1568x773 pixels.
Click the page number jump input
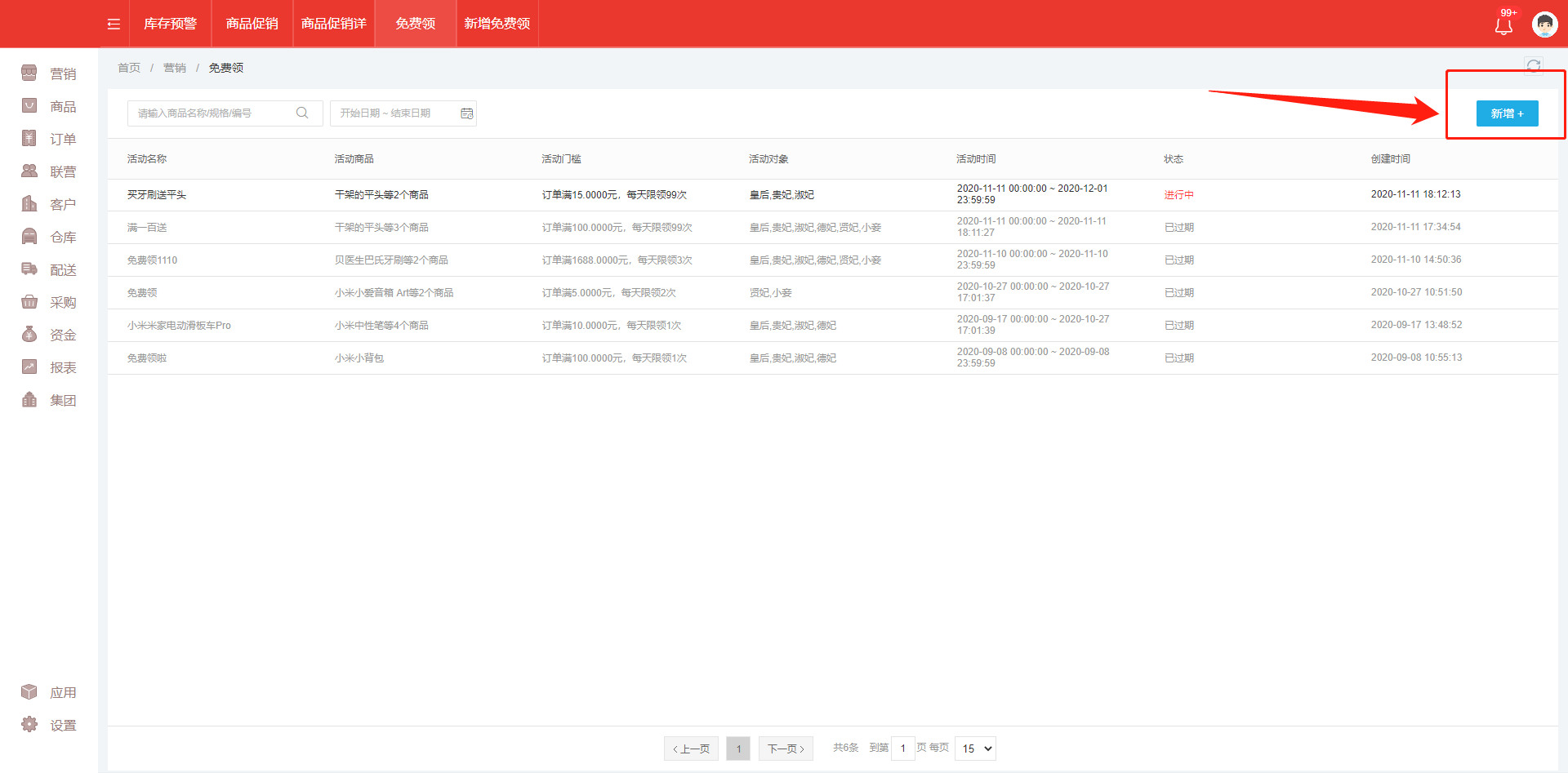coord(902,749)
